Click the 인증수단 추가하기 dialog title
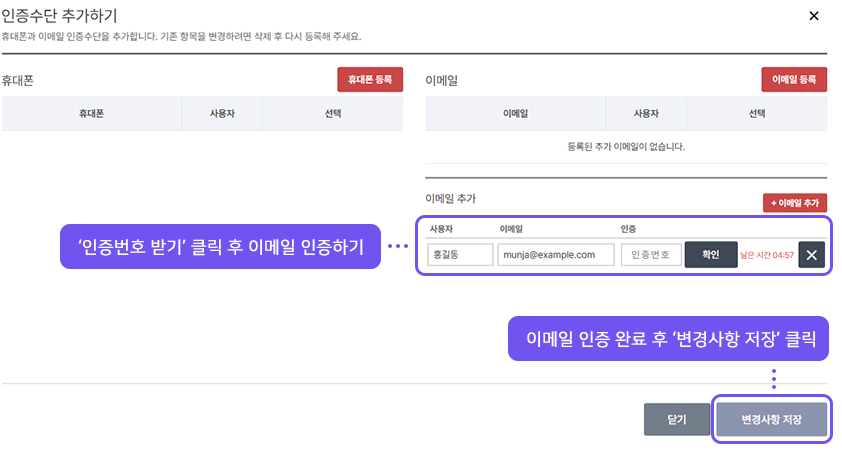 click(x=59, y=16)
